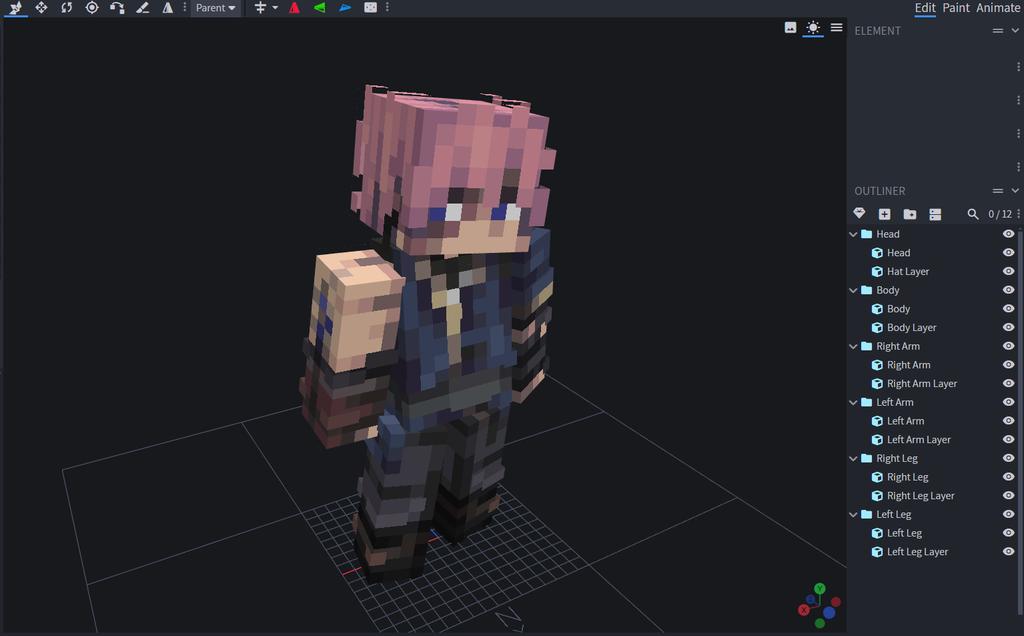
Task: Click the red X axis ball on the gizmo
Action: click(x=804, y=610)
